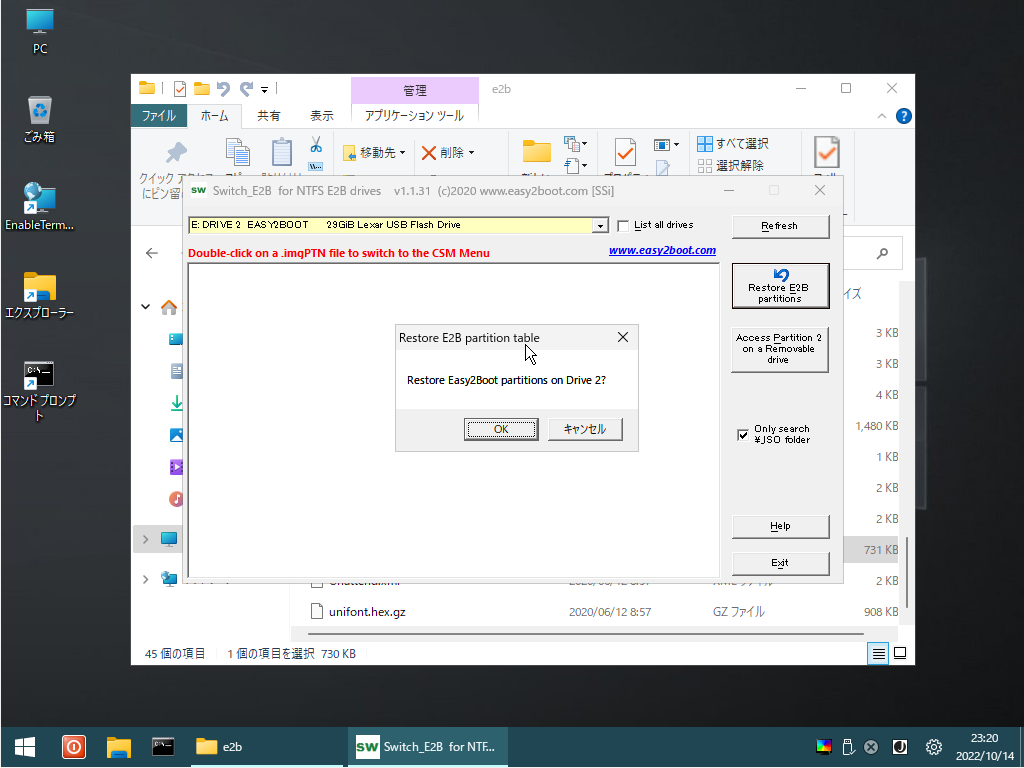1024x768 pixels.
Task: Click the red power icon in taskbar
Action: (x=74, y=746)
